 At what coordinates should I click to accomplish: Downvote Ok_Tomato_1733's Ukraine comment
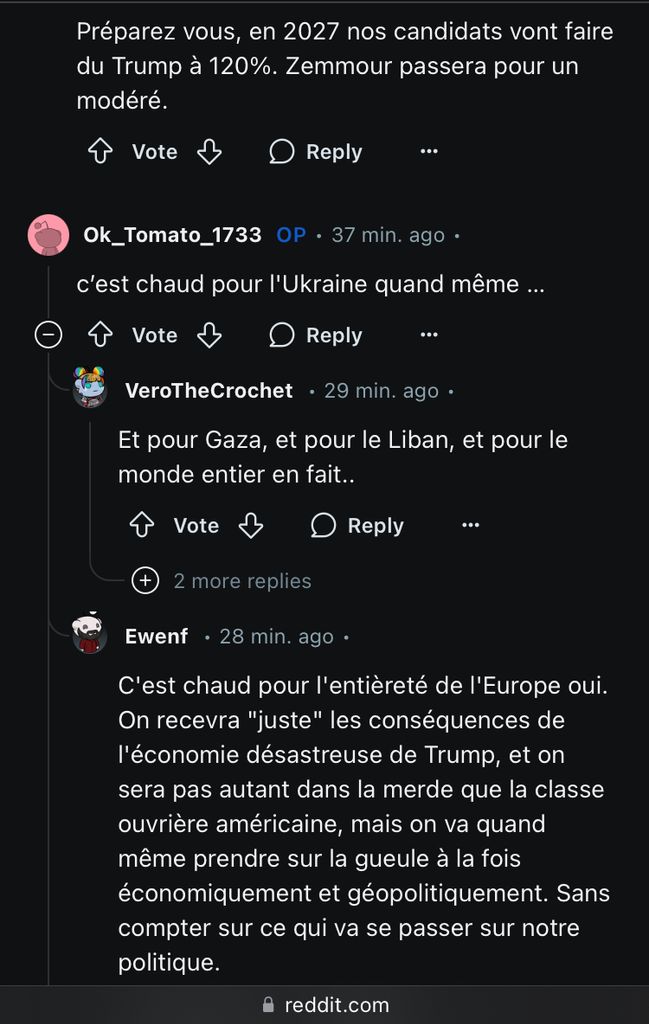[209, 335]
